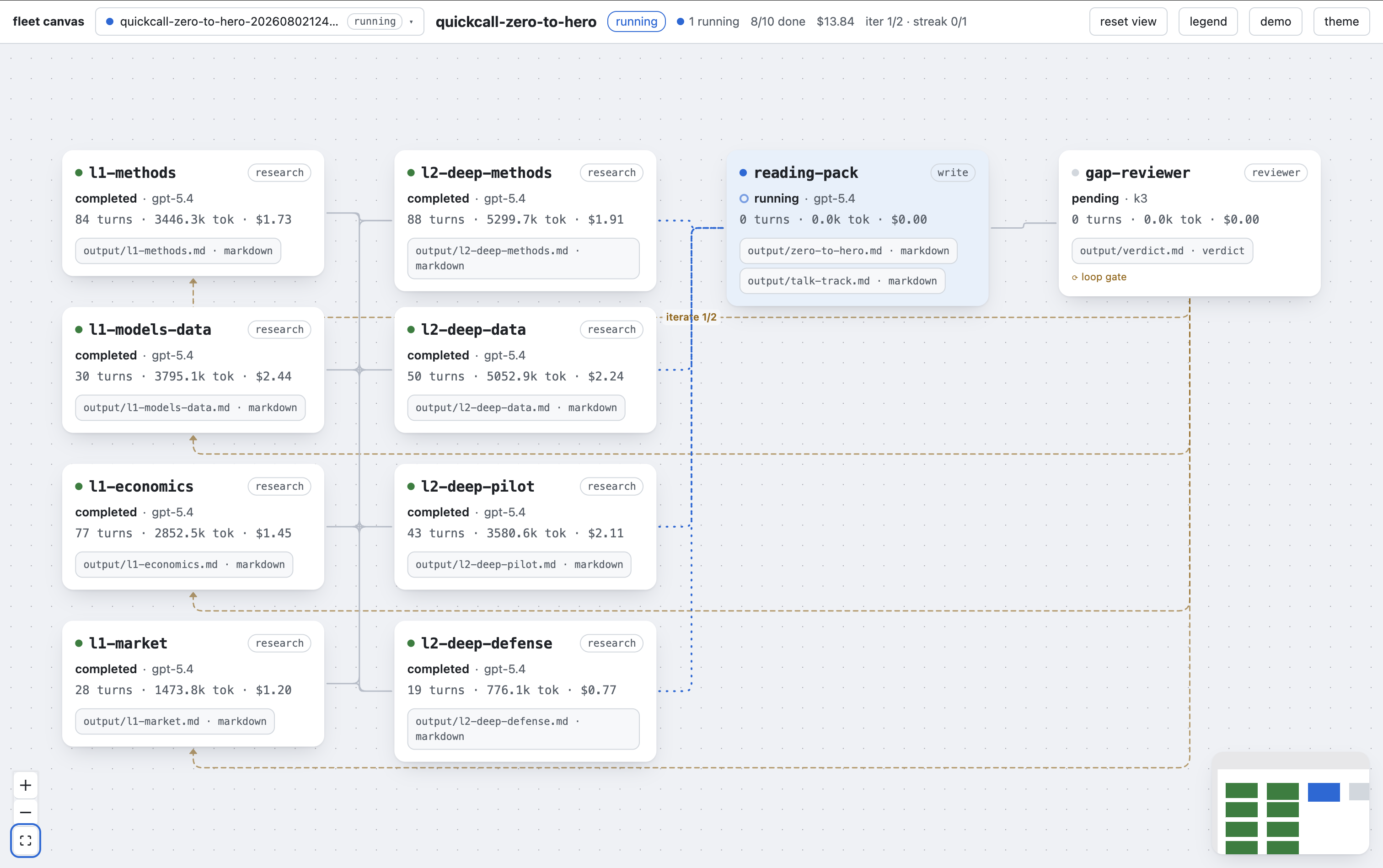This screenshot has width=1383, height=868.
Task: Click the demo button
Action: point(1275,22)
